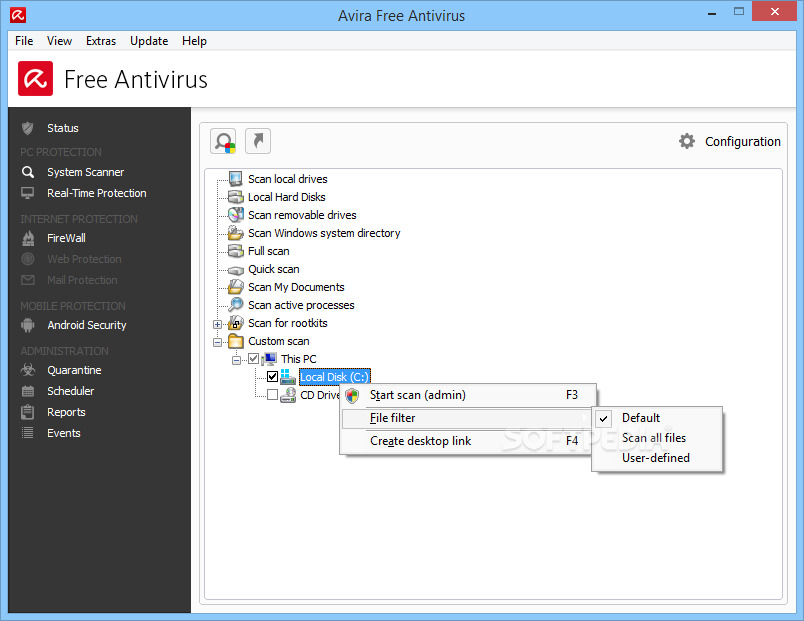
Task: Open Events in the sidebar
Action: point(64,433)
